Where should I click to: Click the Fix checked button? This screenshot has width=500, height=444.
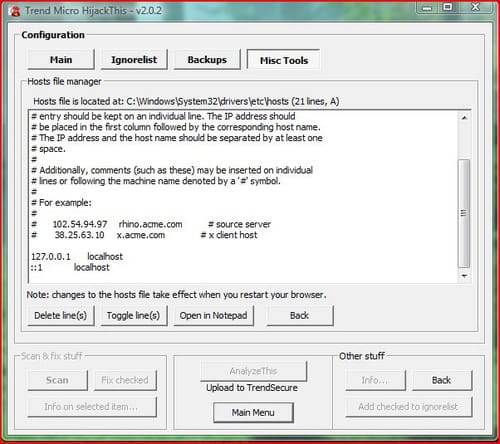125,380
